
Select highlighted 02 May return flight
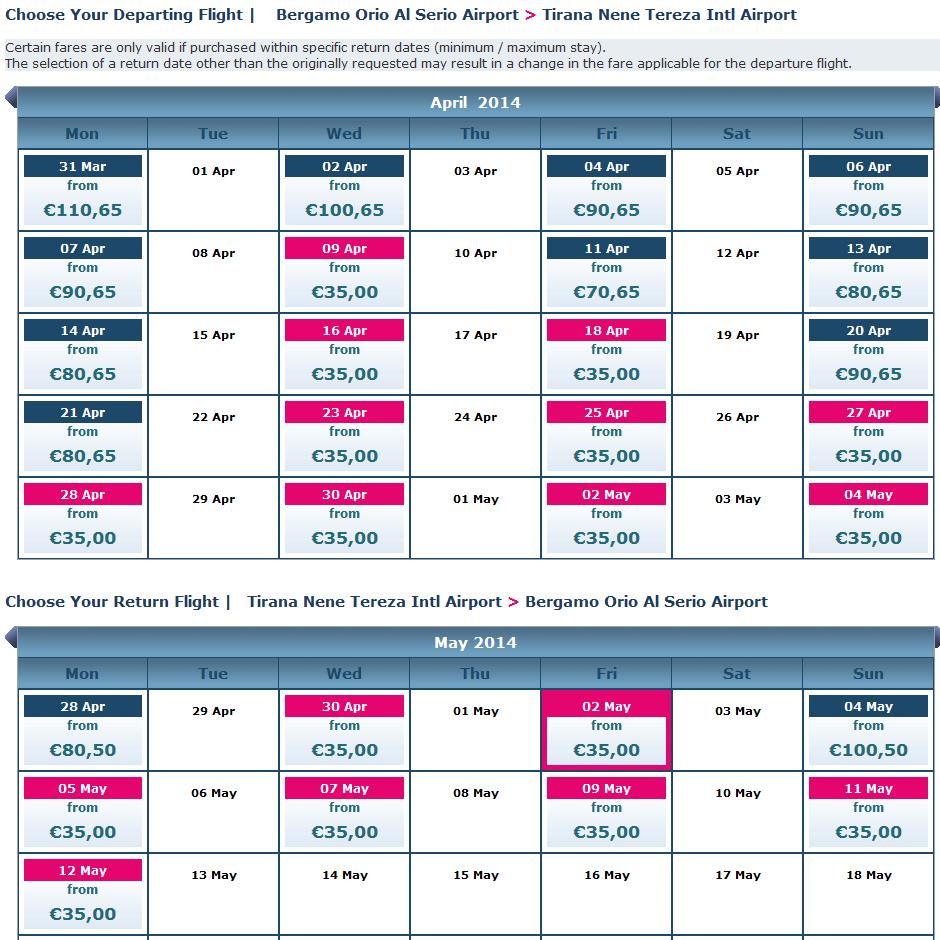click(606, 730)
